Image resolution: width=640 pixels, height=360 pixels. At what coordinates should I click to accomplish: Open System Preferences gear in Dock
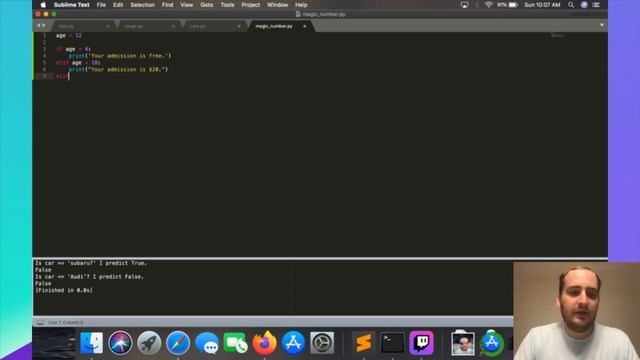click(322, 342)
